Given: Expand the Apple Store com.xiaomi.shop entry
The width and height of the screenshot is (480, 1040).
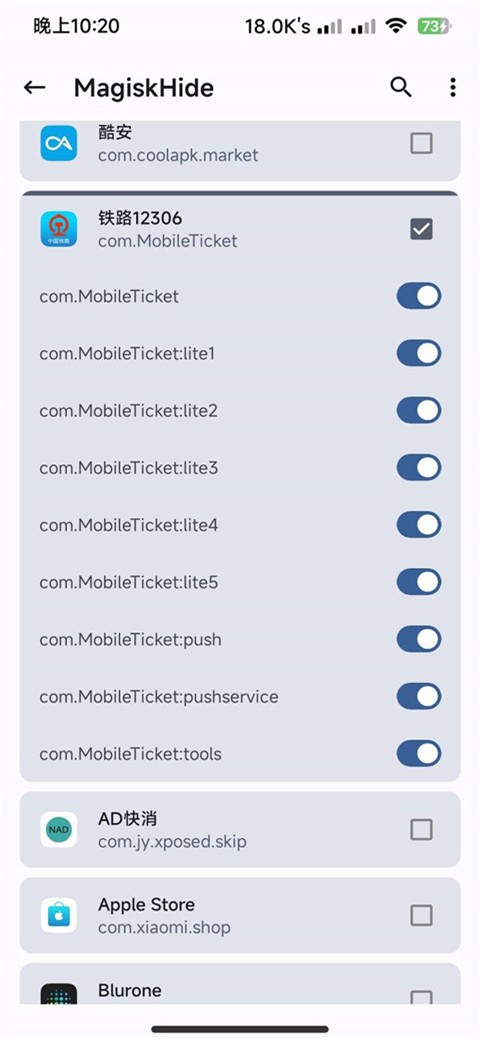Looking at the screenshot, I should click(x=240, y=915).
